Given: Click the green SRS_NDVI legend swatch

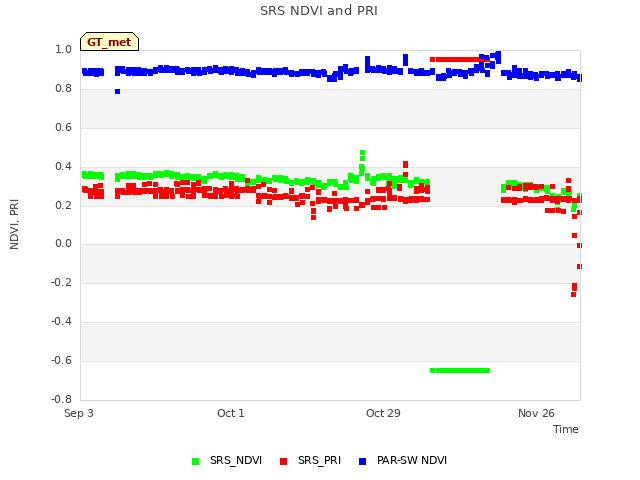Looking at the screenshot, I should click(x=196, y=461).
